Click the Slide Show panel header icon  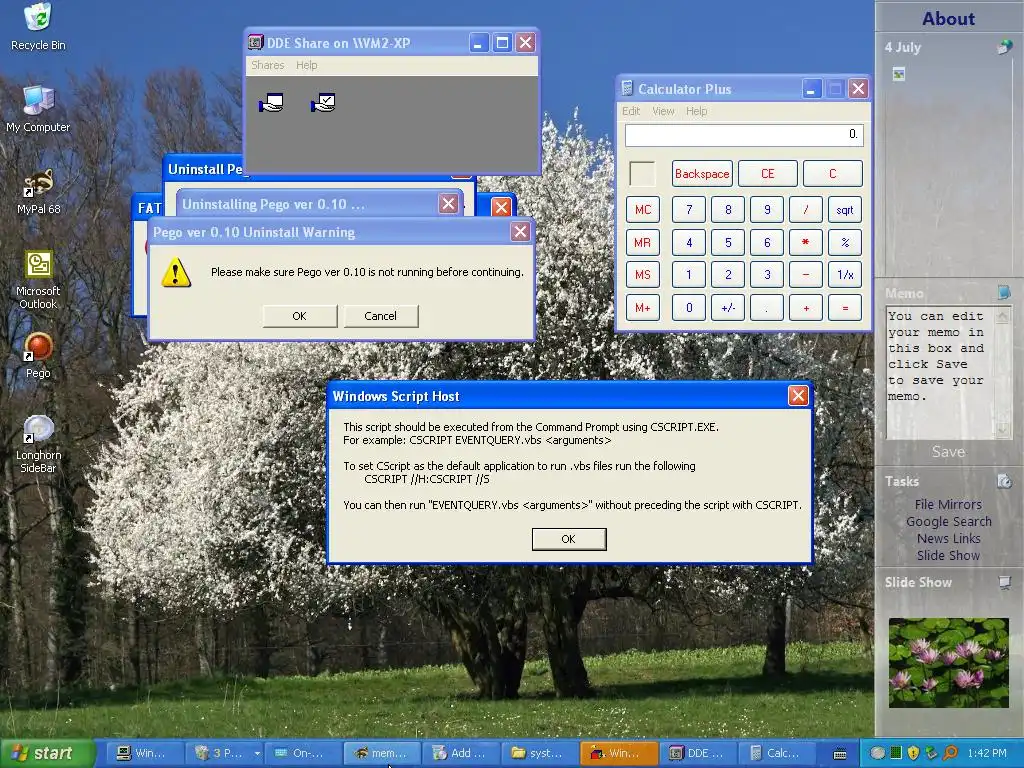coord(1004,582)
